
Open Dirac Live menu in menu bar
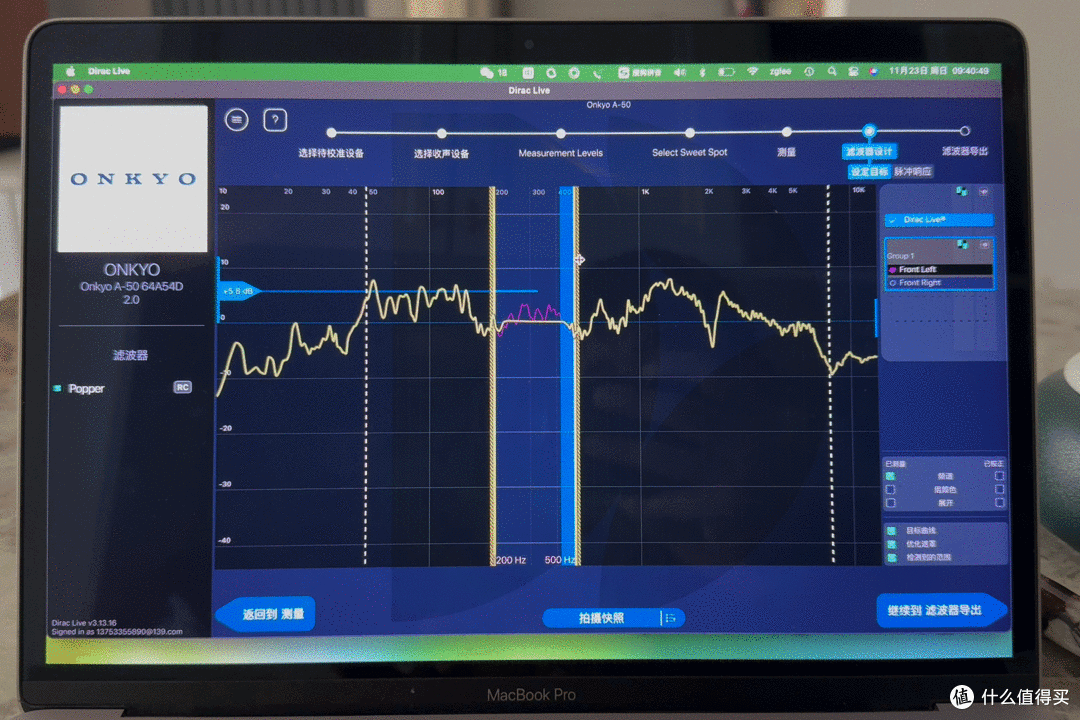[x=109, y=71]
